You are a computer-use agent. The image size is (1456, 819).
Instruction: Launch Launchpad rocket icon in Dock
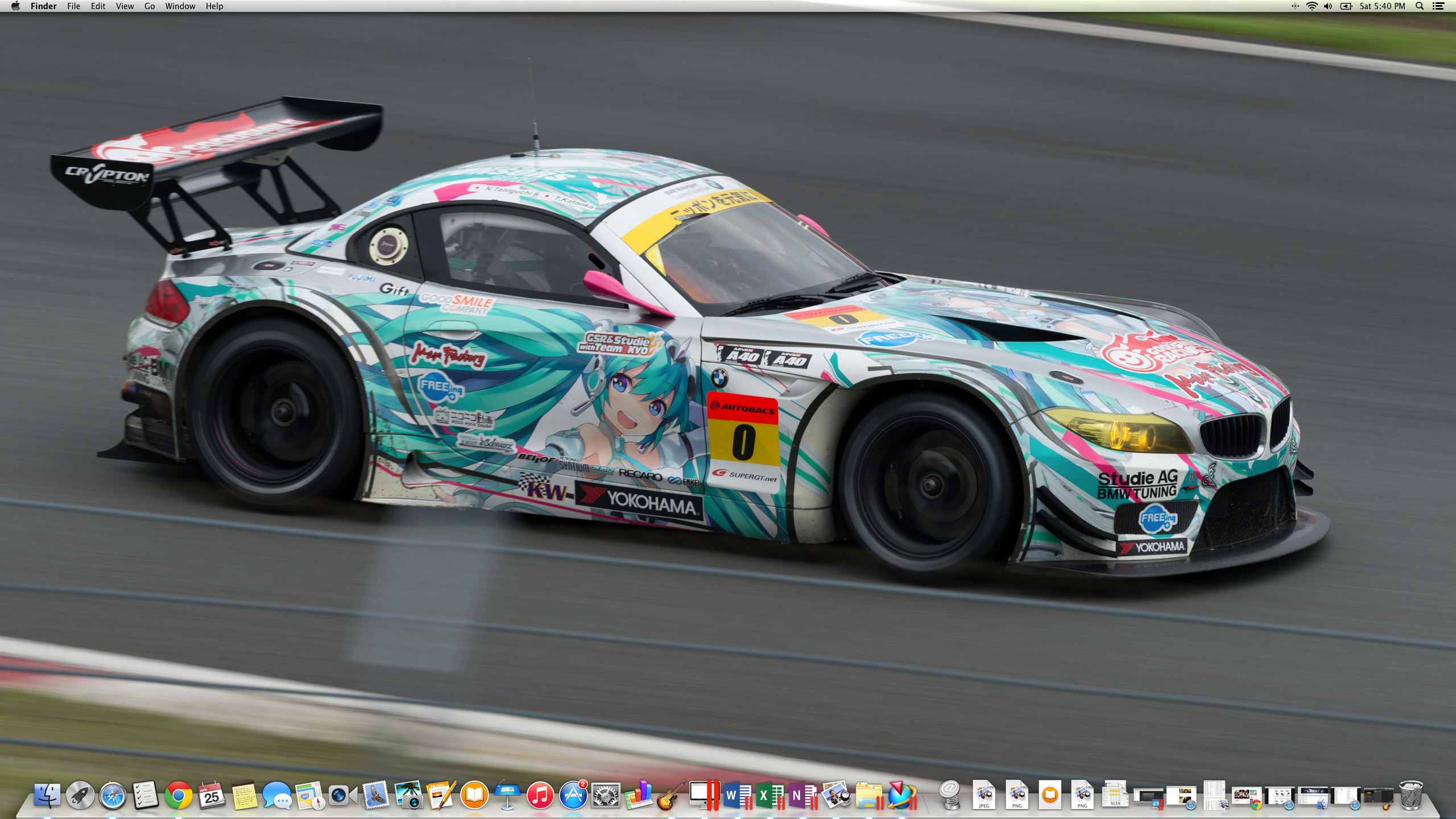(x=80, y=795)
